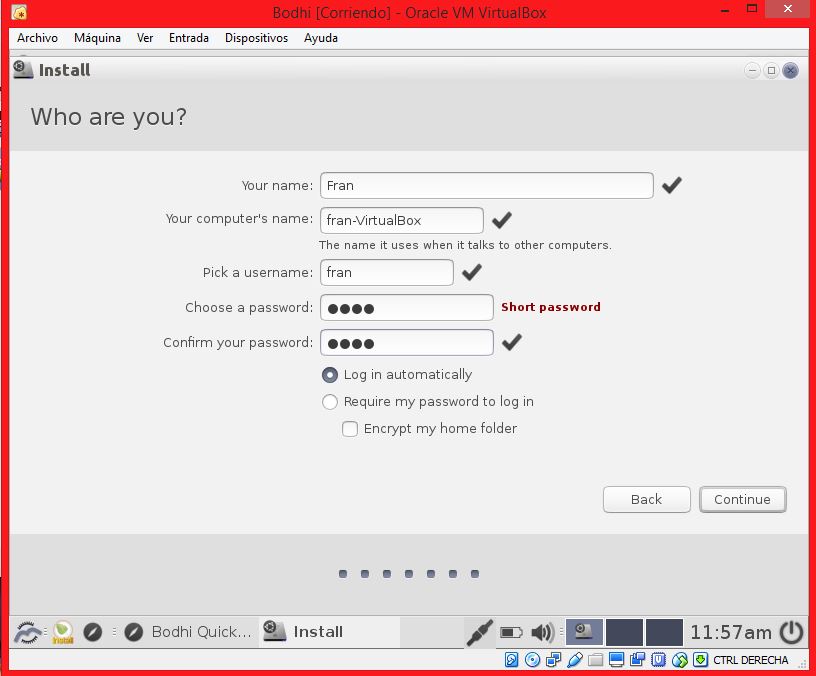Click the Your name text field
816x676 pixels.
[x=486, y=185]
